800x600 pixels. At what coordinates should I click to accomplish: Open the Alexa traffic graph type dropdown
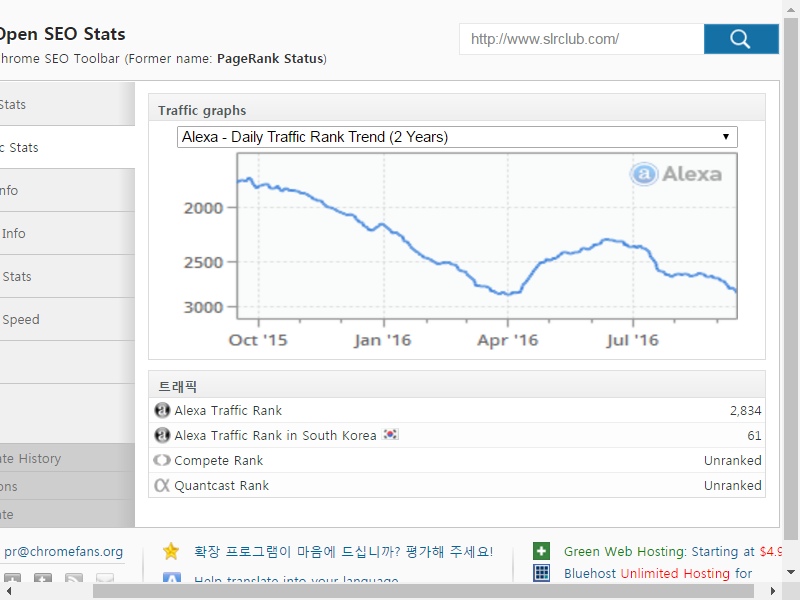coord(457,137)
